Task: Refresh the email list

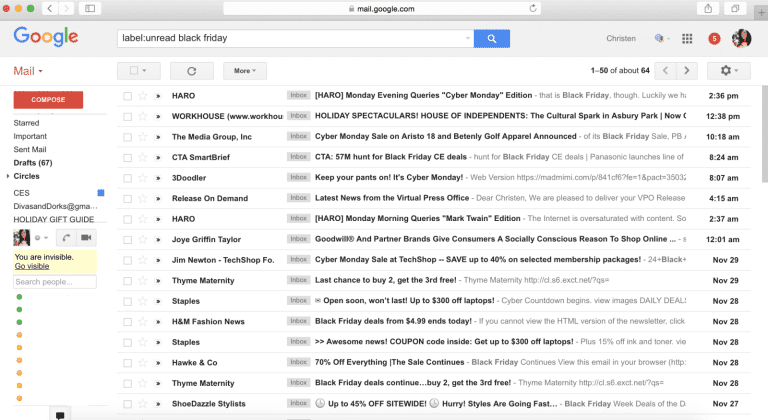Action: pos(191,71)
